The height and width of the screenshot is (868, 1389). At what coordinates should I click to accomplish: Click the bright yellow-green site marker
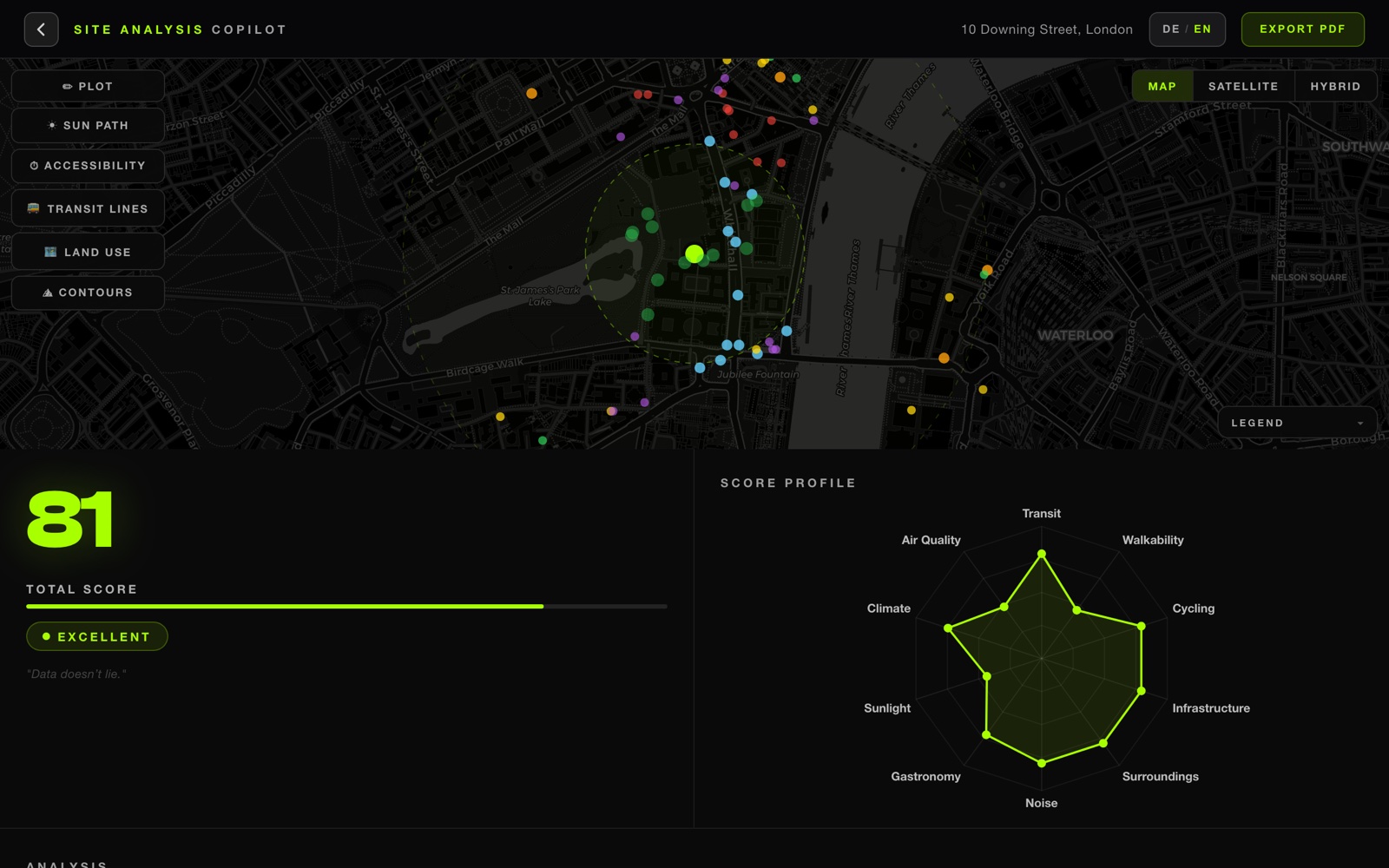(x=694, y=253)
